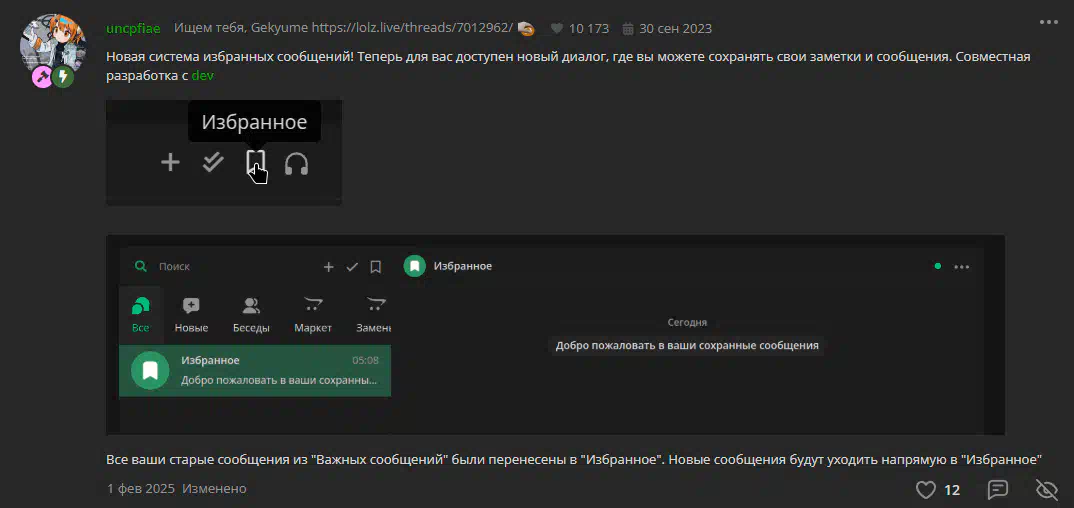This screenshot has width=1074, height=508.
Task: Open the Избранное tooltip screenshot image
Action: click(x=224, y=152)
